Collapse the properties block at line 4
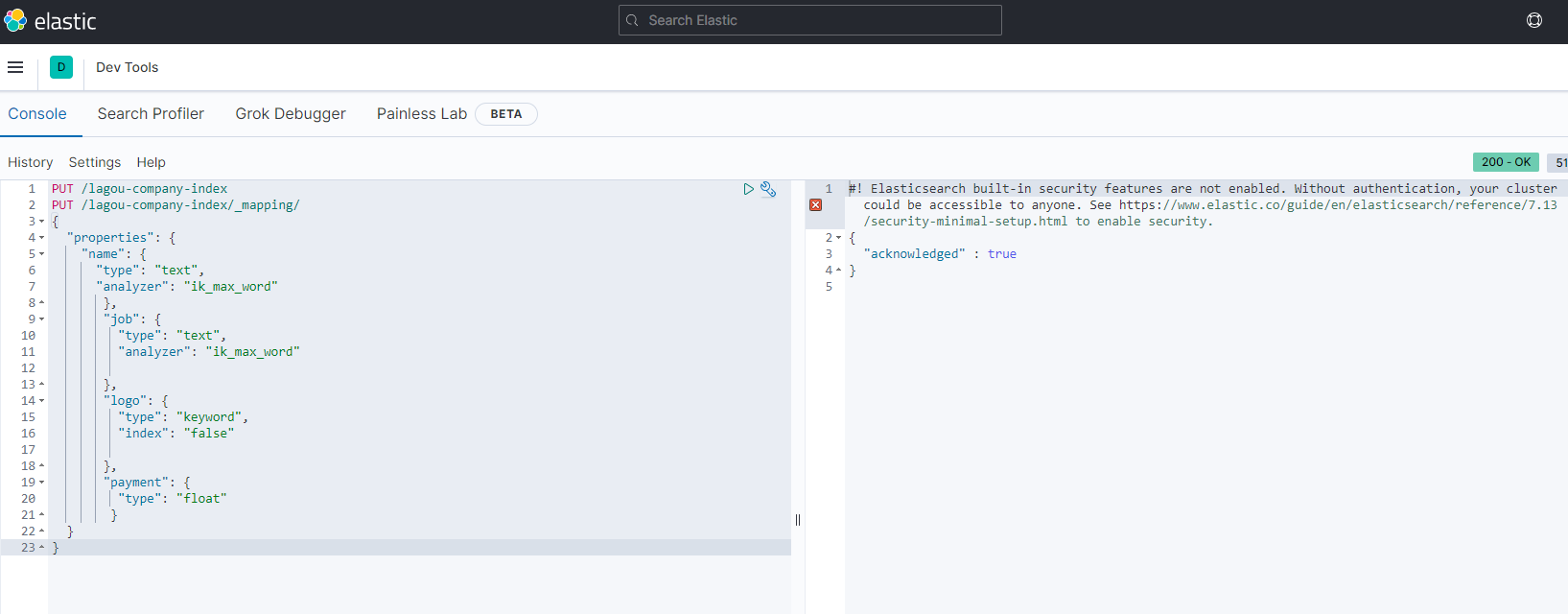The image size is (1568, 614). click(x=41, y=238)
